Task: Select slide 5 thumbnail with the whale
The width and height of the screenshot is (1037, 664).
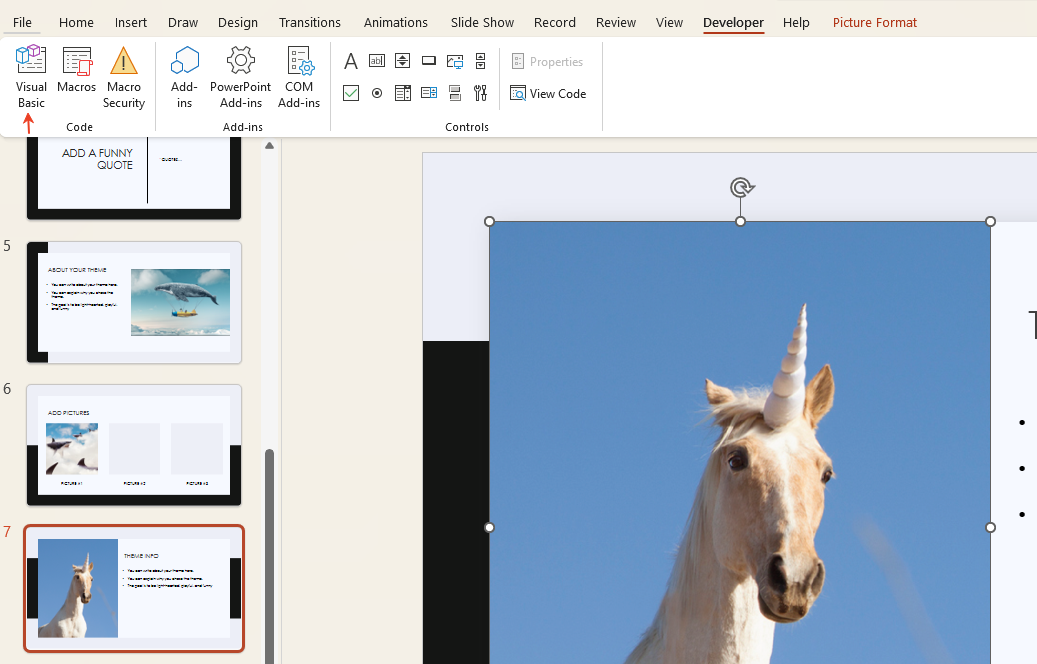Action: click(133, 300)
